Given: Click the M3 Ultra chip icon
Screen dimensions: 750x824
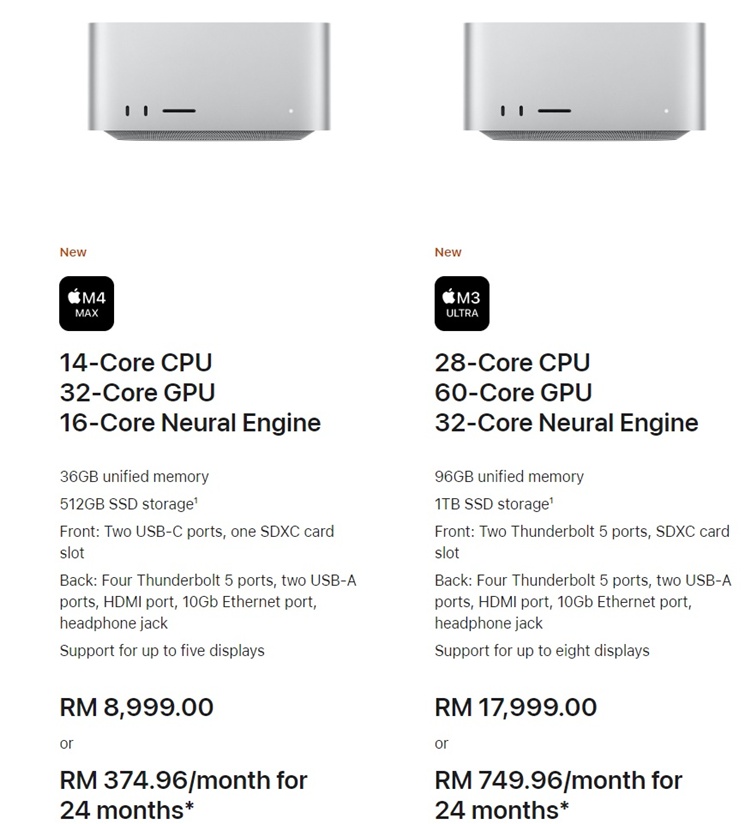Looking at the screenshot, I should (461, 304).
